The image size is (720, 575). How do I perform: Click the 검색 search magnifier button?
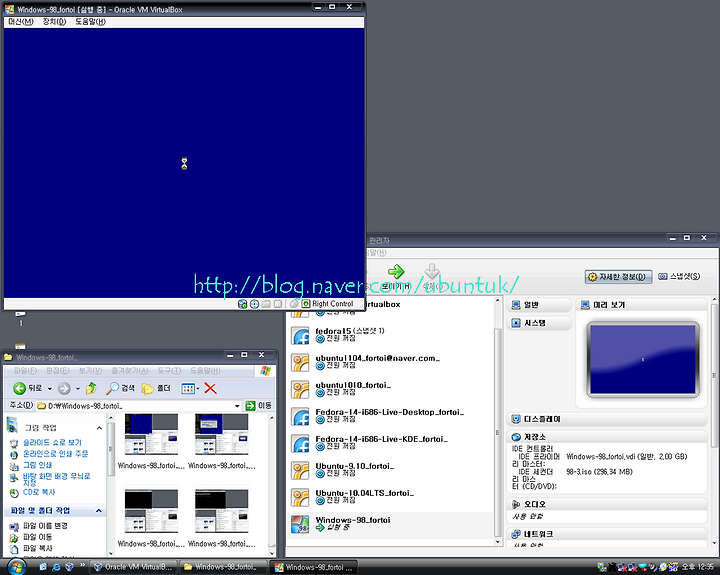point(120,389)
